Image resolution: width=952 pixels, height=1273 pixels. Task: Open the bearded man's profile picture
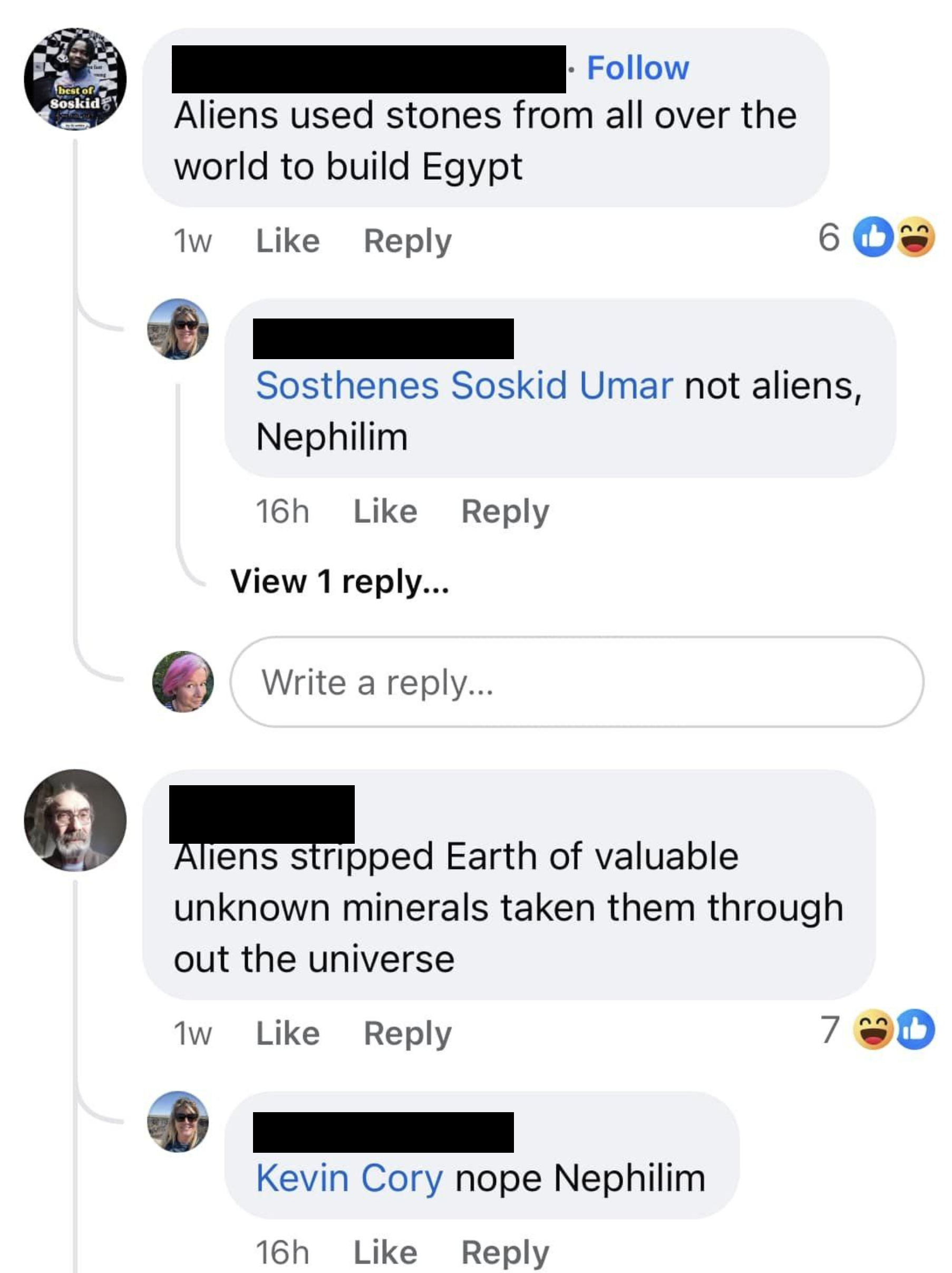(x=75, y=821)
